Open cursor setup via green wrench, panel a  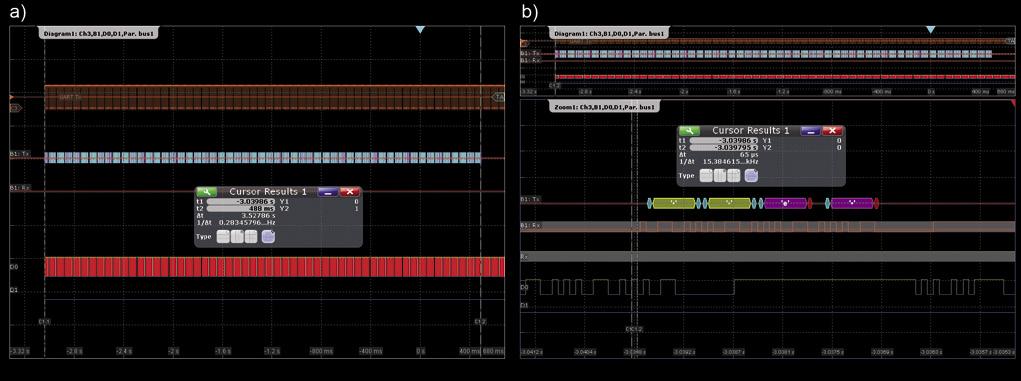(x=206, y=192)
